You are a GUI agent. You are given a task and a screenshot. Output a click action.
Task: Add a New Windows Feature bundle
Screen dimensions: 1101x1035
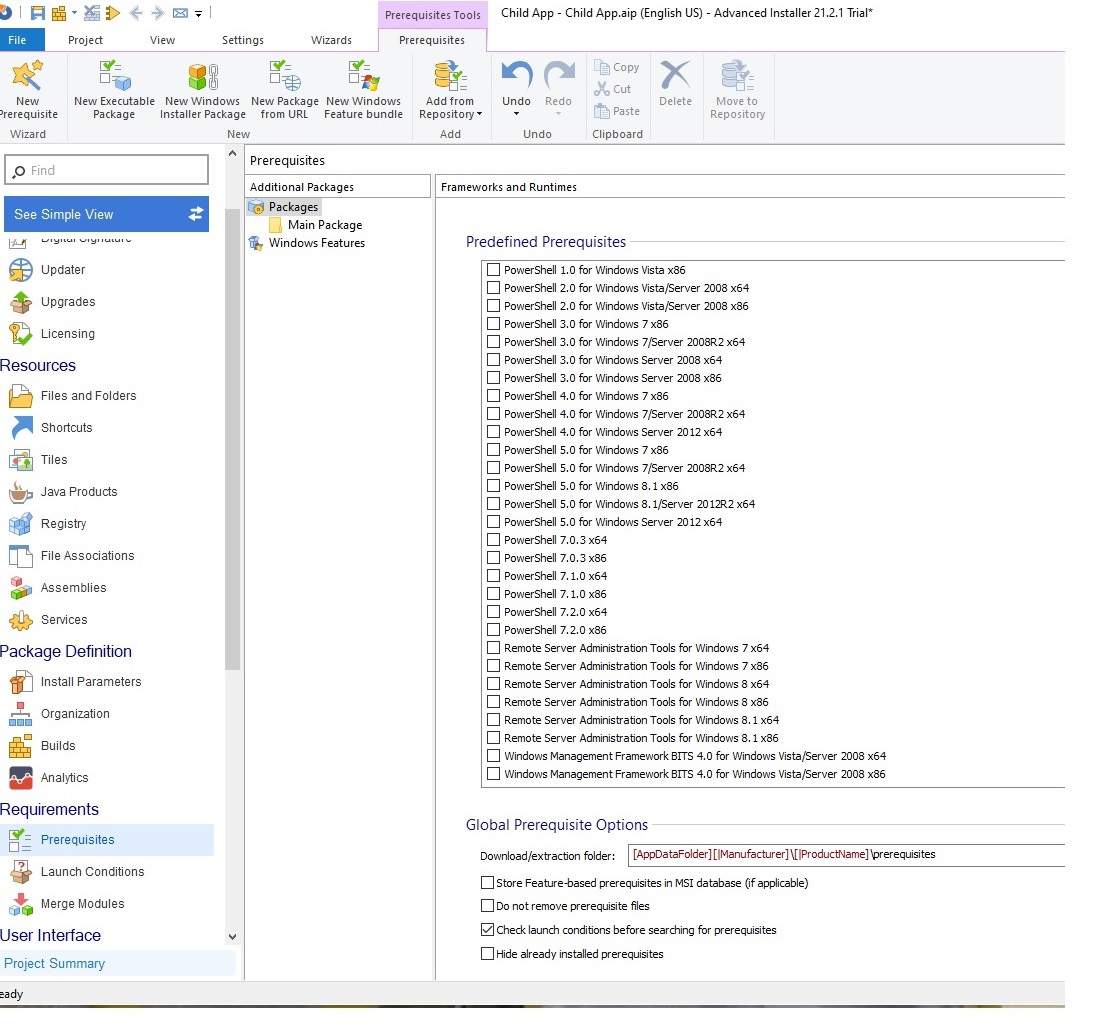click(363, 90)
